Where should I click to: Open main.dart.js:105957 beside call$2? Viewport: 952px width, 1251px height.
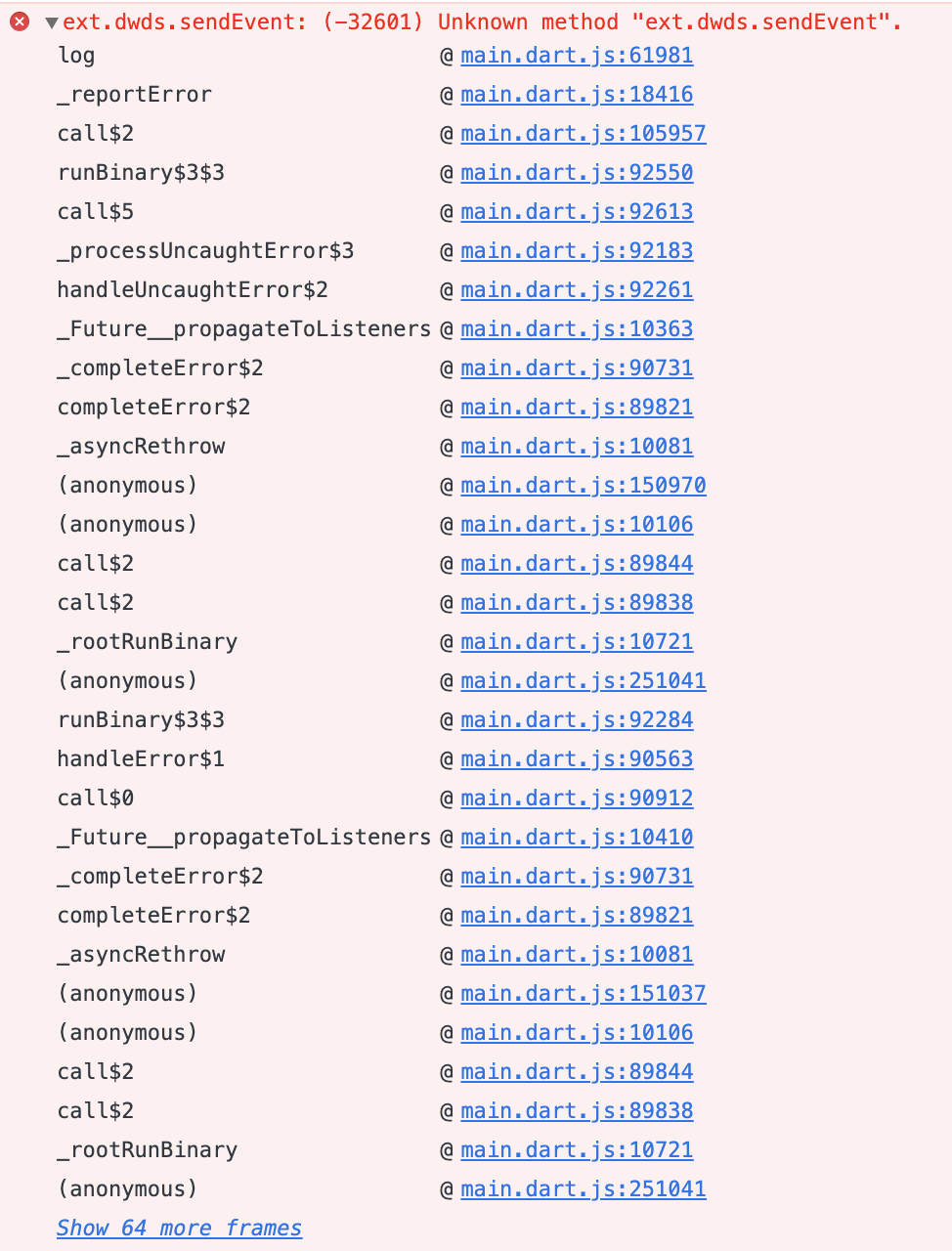click(583, 133)
